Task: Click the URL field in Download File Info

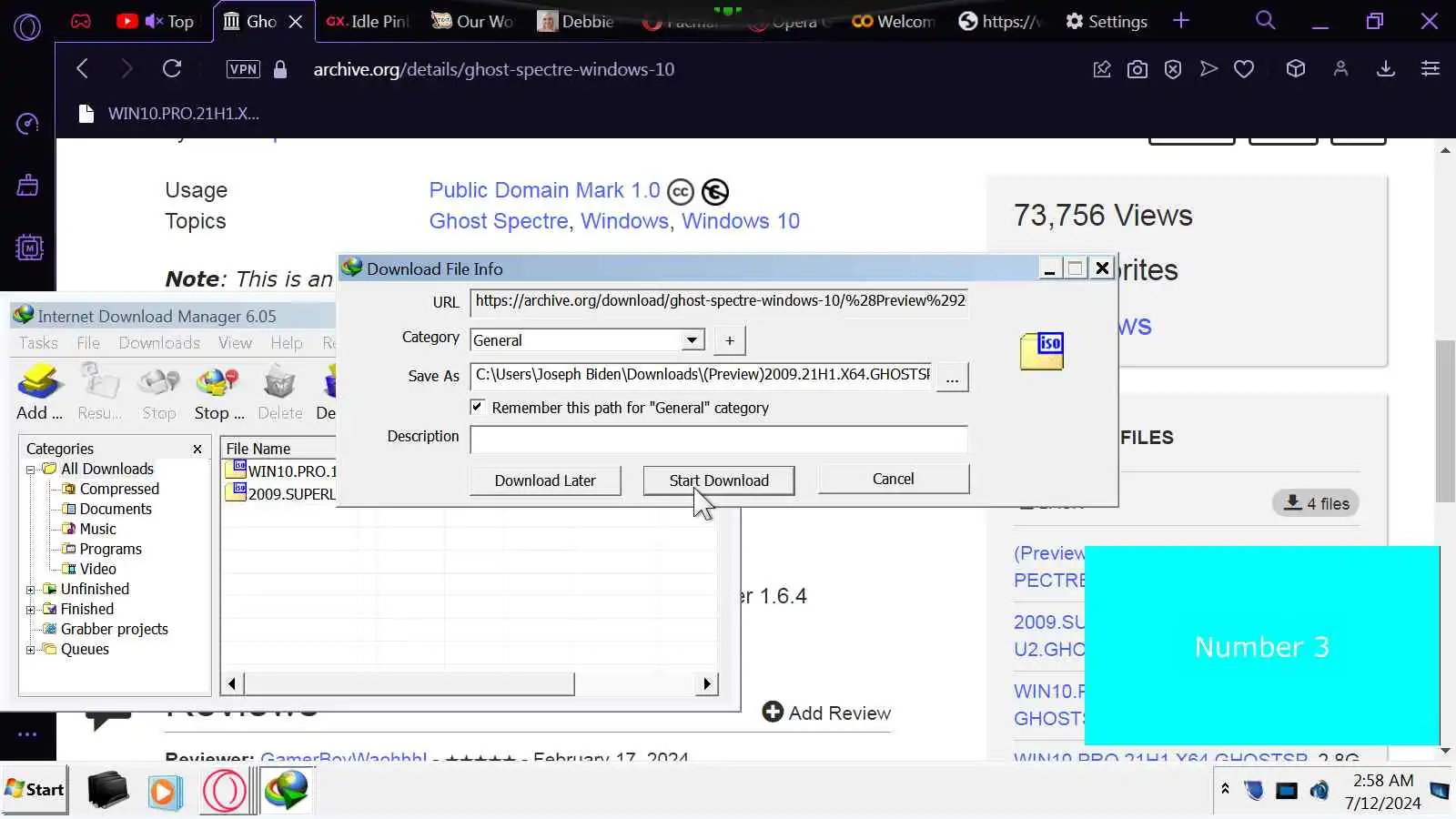Action: 719,301
